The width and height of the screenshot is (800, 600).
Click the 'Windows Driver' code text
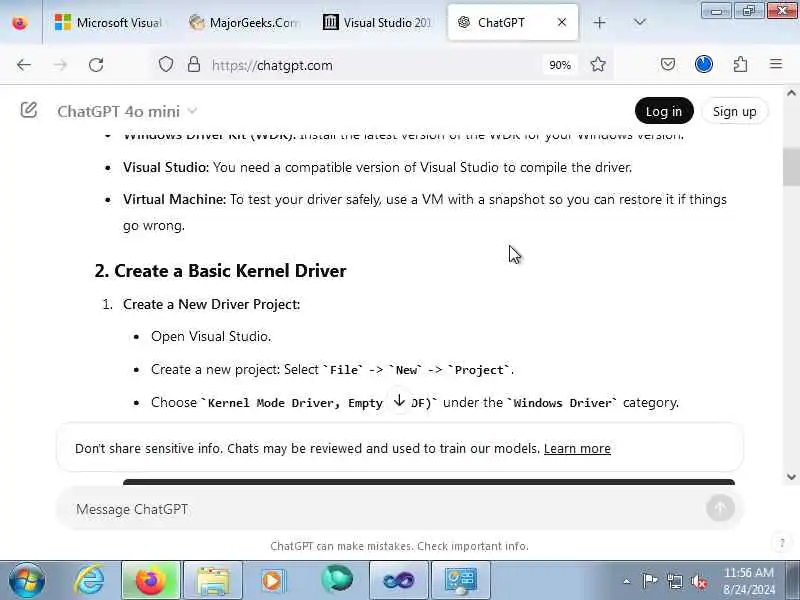point(562,403)
